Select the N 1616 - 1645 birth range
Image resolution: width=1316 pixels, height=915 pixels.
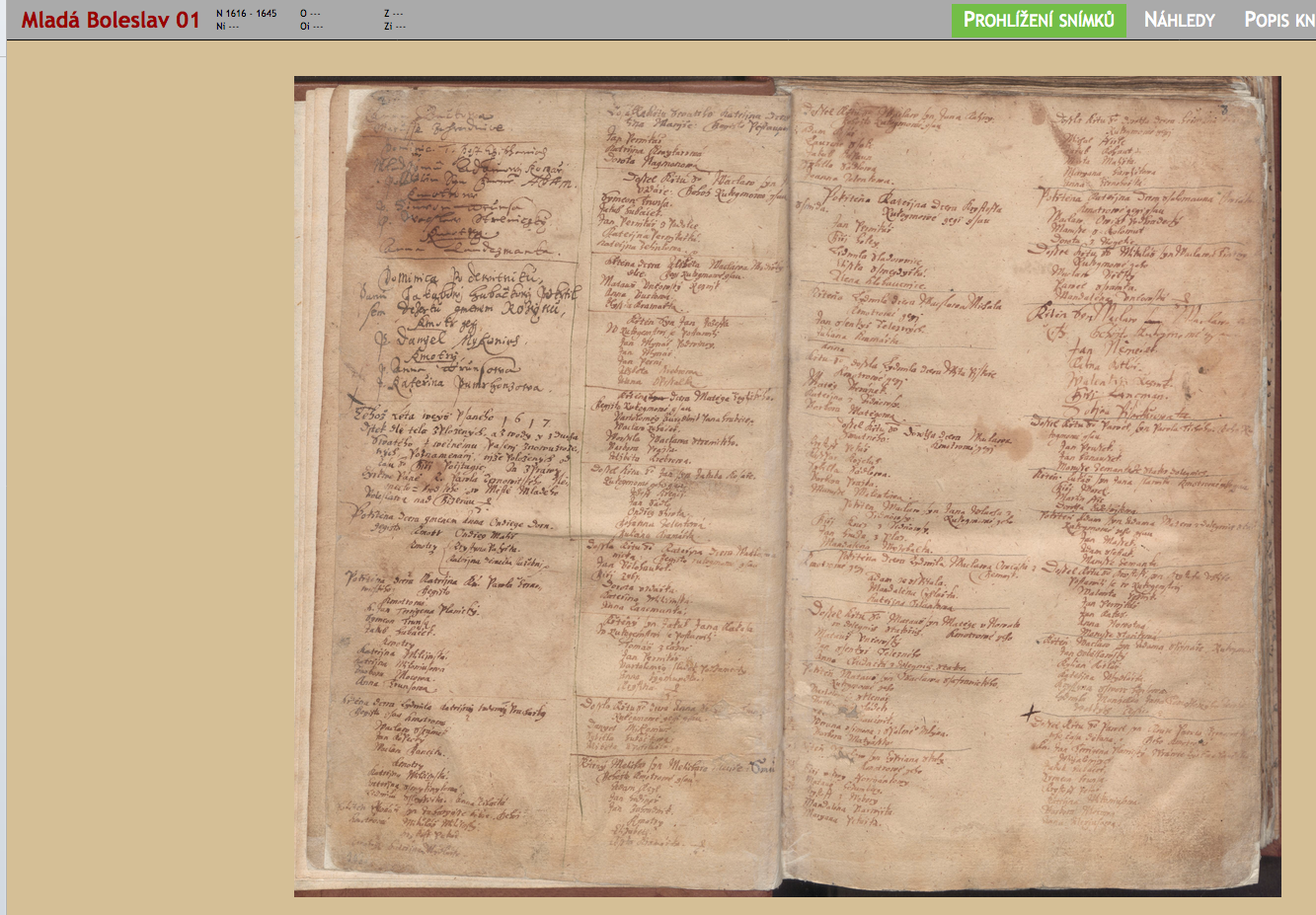pos(247,14)
